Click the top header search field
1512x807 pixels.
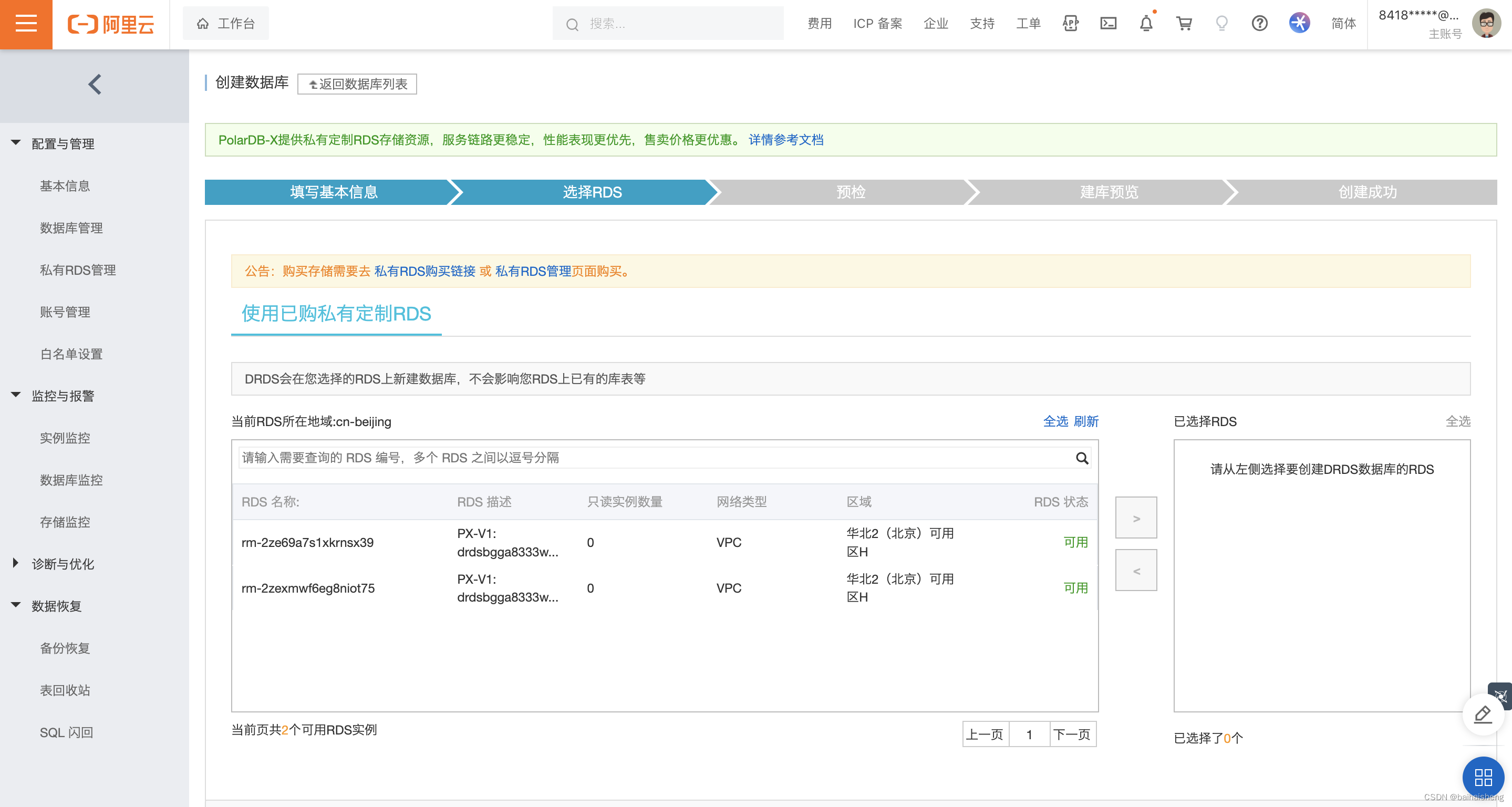click(x=668, y=24)
